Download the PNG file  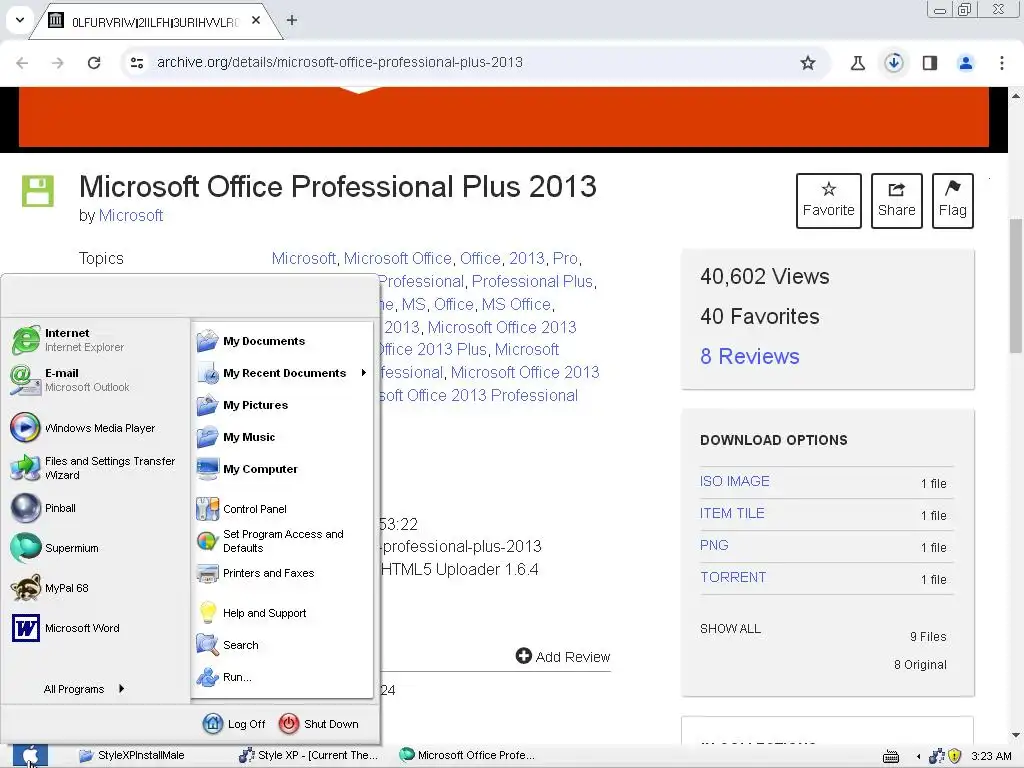[714, 545]
